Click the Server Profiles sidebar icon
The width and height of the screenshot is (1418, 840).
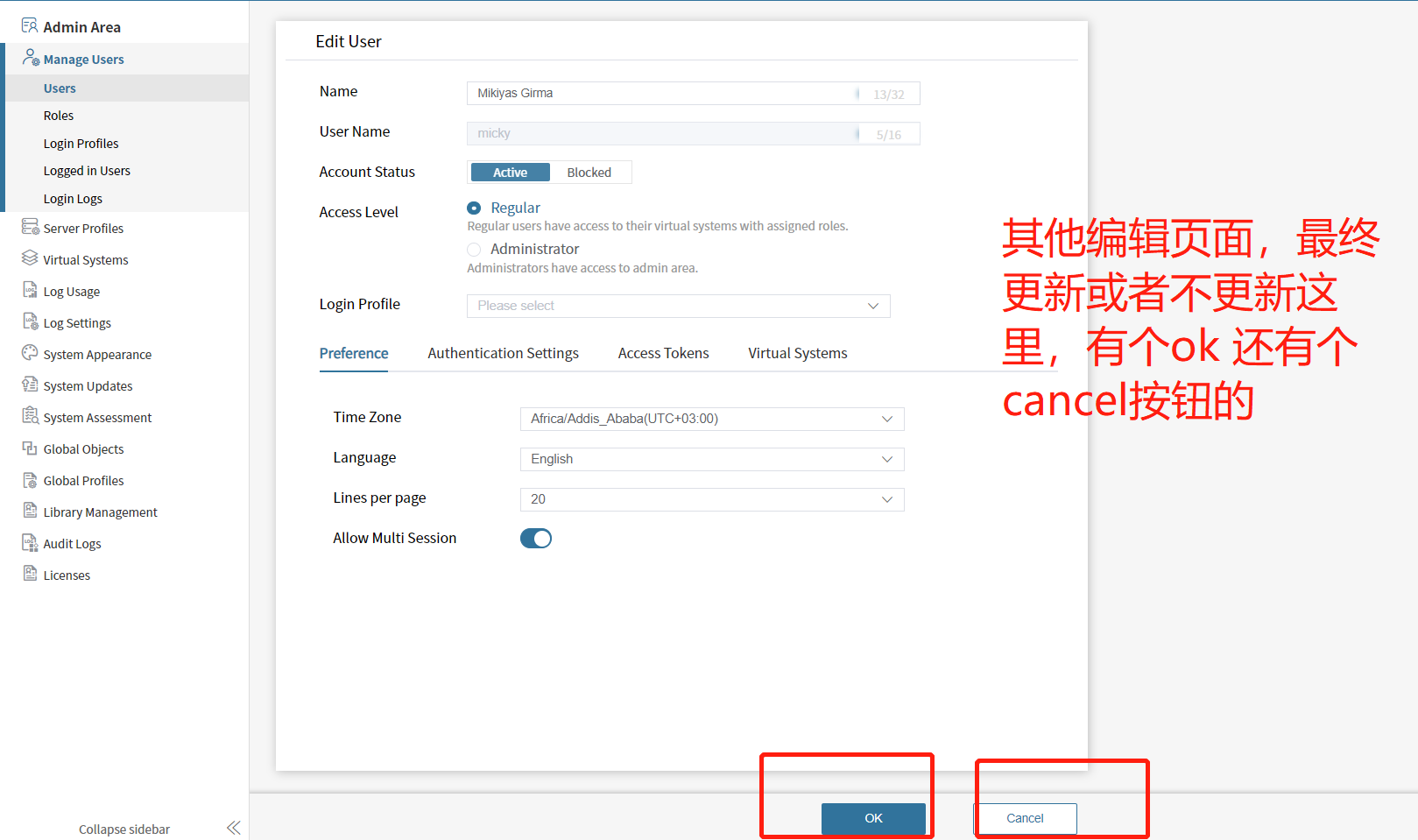30,228
